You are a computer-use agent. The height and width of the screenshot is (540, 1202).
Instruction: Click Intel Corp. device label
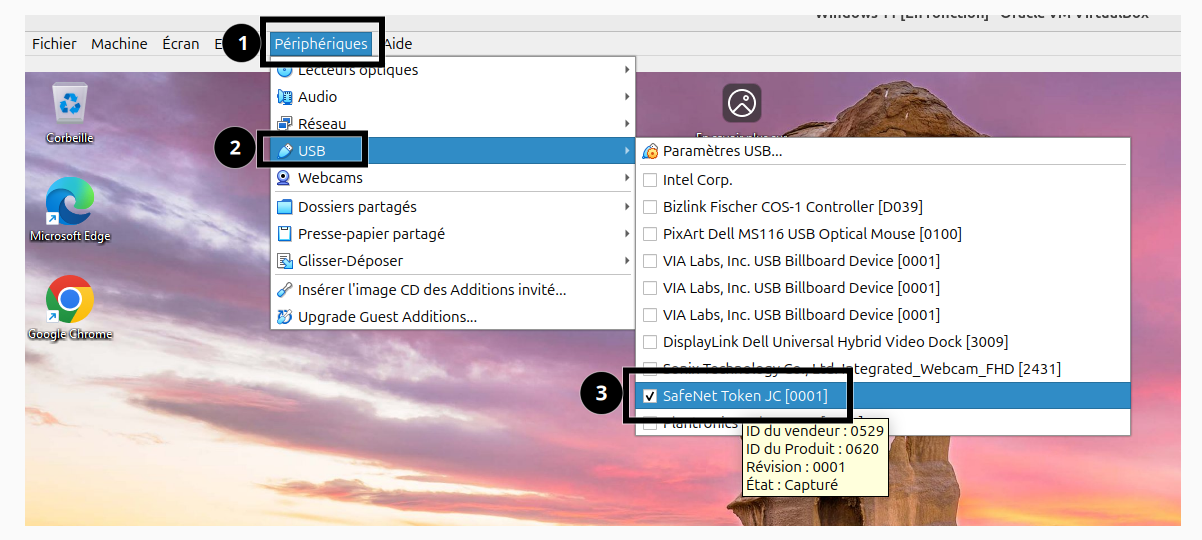pyautogui.click(x=698, y=180)
